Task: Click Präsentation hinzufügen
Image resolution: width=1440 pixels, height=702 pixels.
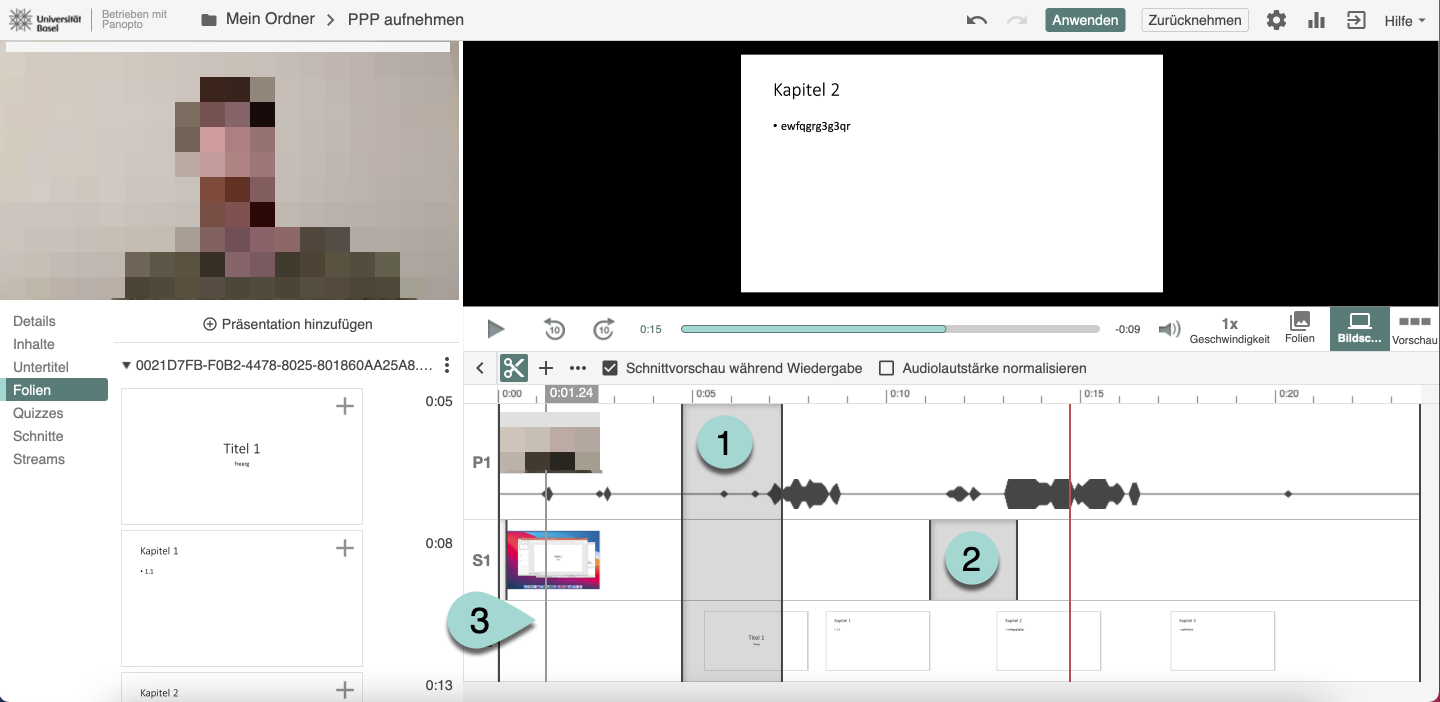Action: tap(288, 324)
